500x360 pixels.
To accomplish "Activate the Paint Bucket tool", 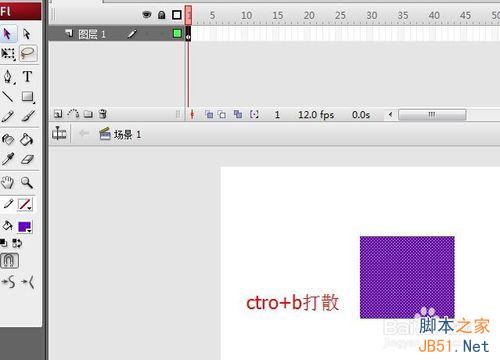I will [x=26, y=140].
